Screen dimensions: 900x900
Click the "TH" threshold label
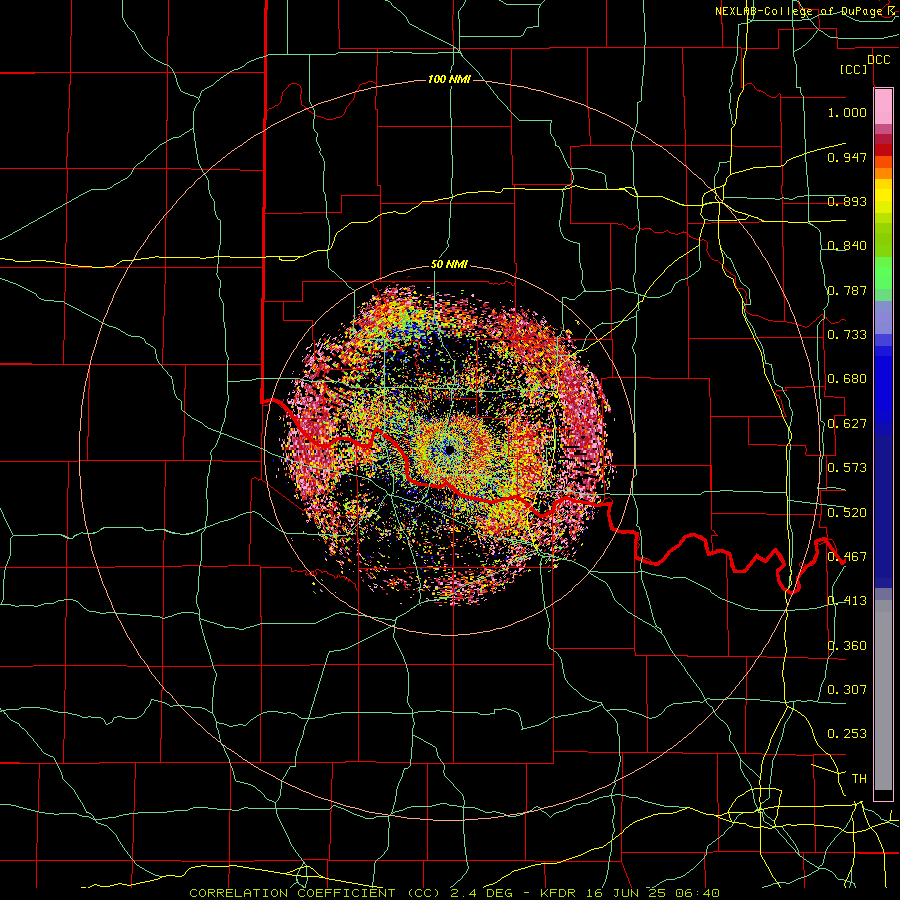pos(859,779)
